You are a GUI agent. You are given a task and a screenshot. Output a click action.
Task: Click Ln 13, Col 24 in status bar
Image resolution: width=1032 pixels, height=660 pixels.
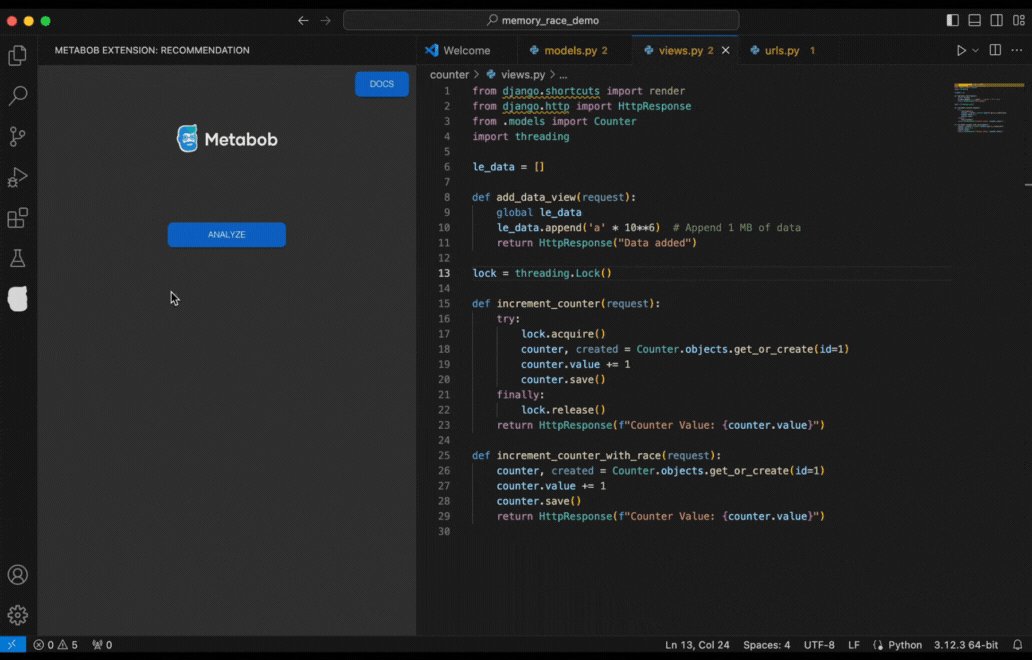(x=697, y=645)
